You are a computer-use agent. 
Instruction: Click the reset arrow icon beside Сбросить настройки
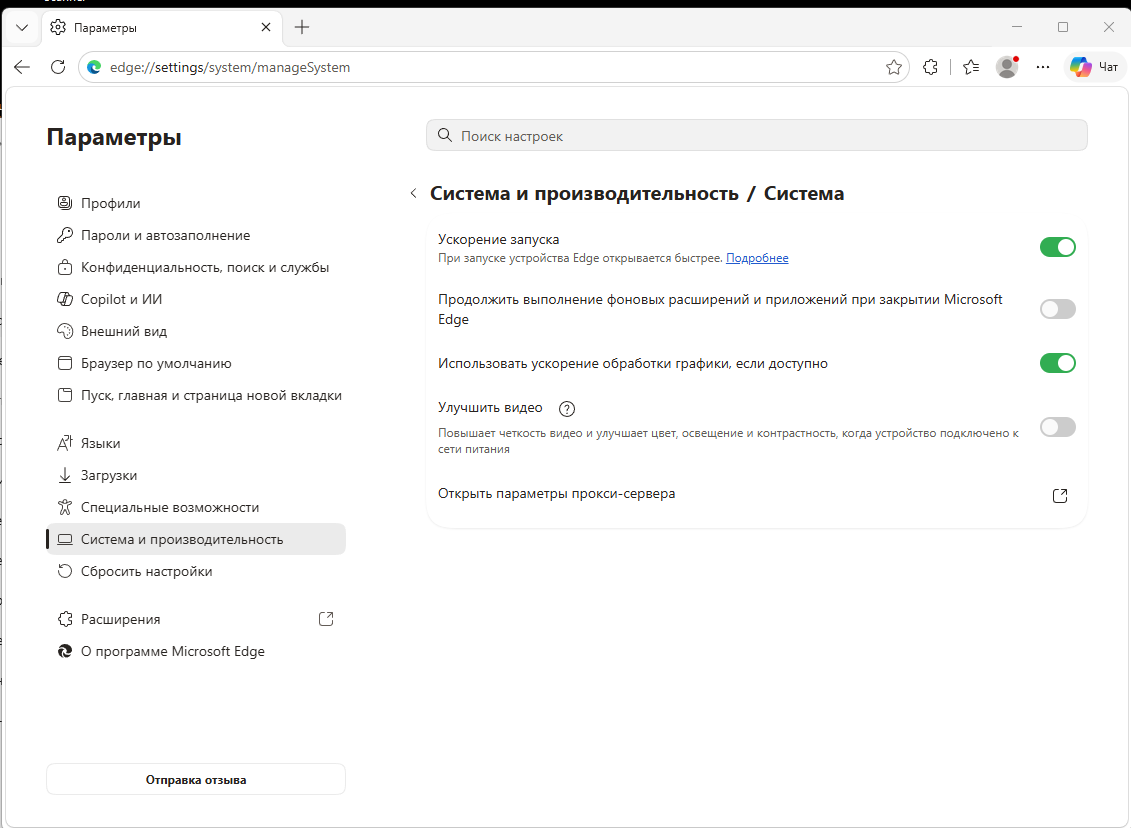tap(65, 571)
